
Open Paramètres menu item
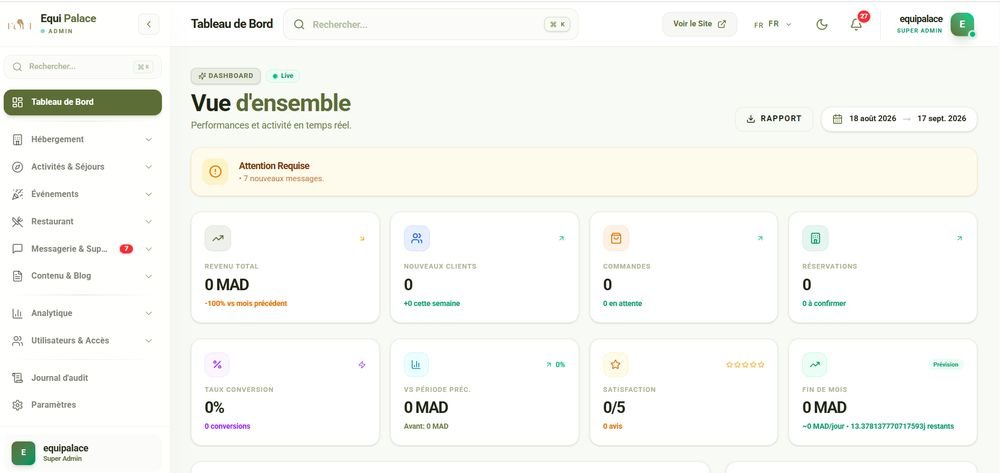pos(83,405)
